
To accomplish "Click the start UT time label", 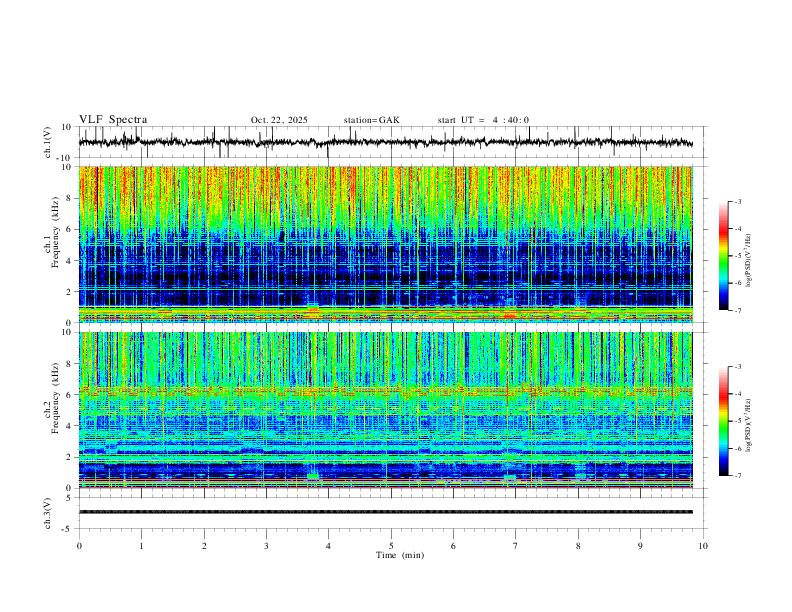I will [x=483, y=120].
